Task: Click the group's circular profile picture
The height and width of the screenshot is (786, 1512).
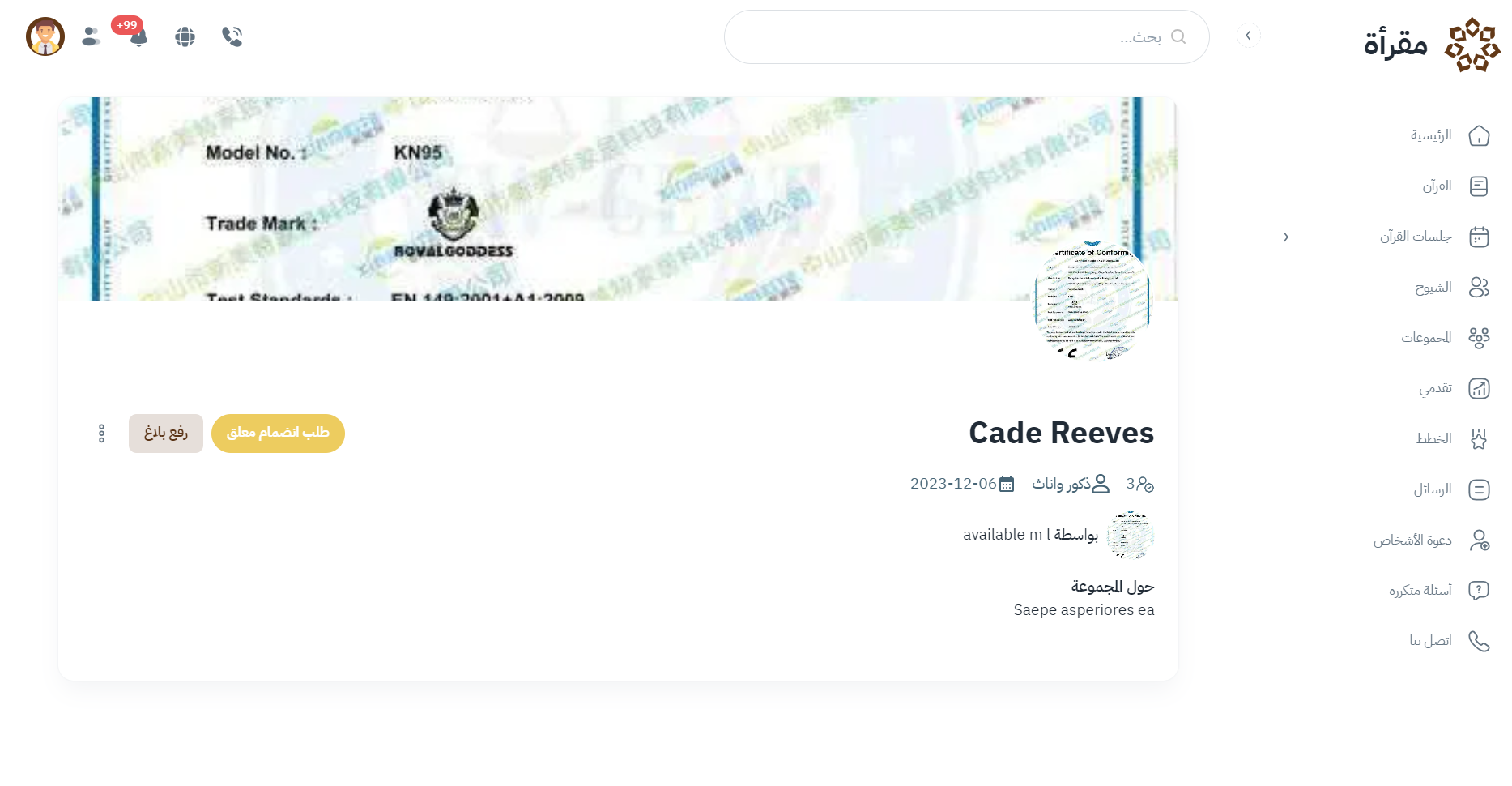Action: tap(1092, 301)
